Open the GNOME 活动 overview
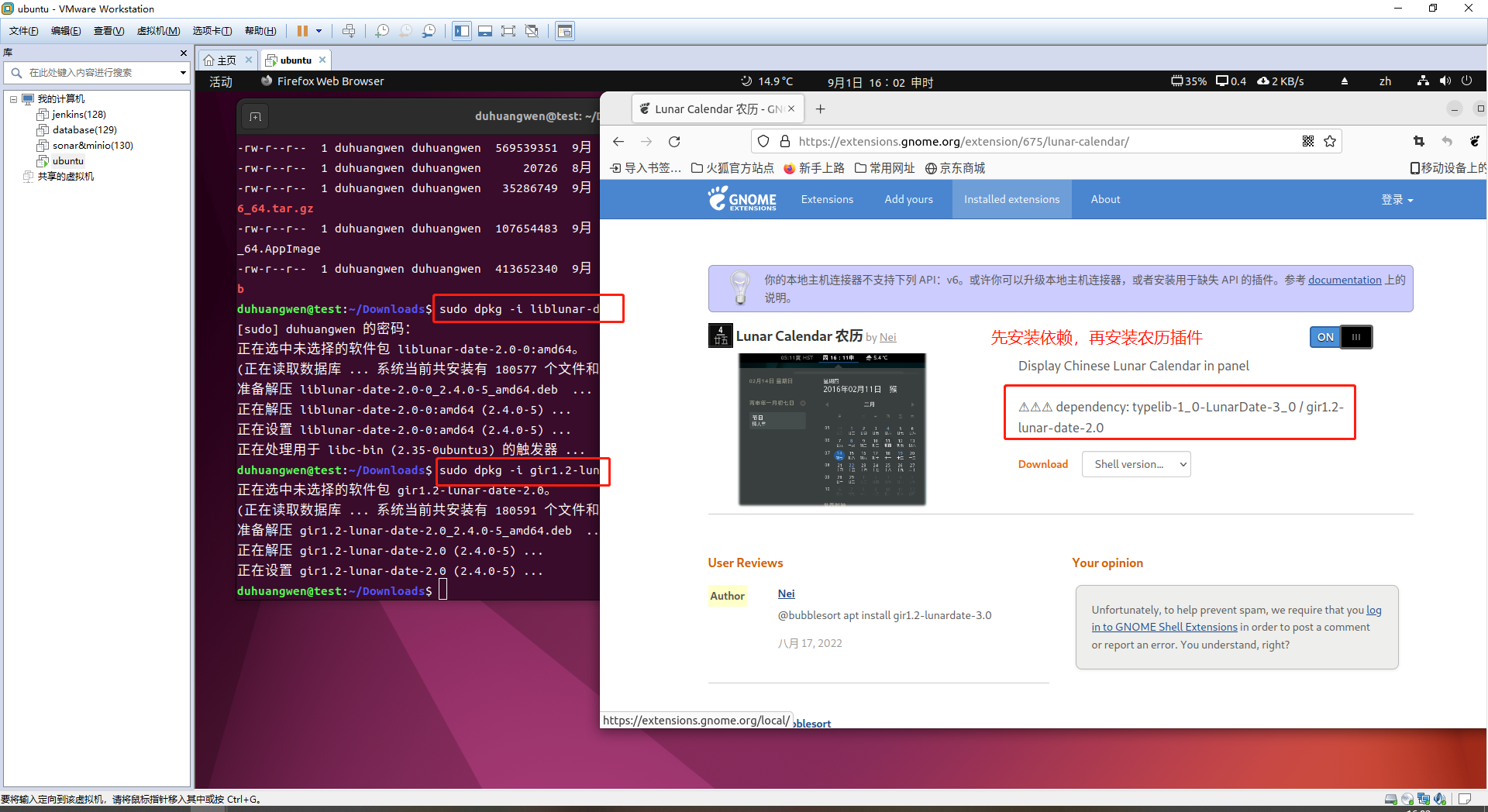Screen dimensions: 1488x812 pos(221,81)
